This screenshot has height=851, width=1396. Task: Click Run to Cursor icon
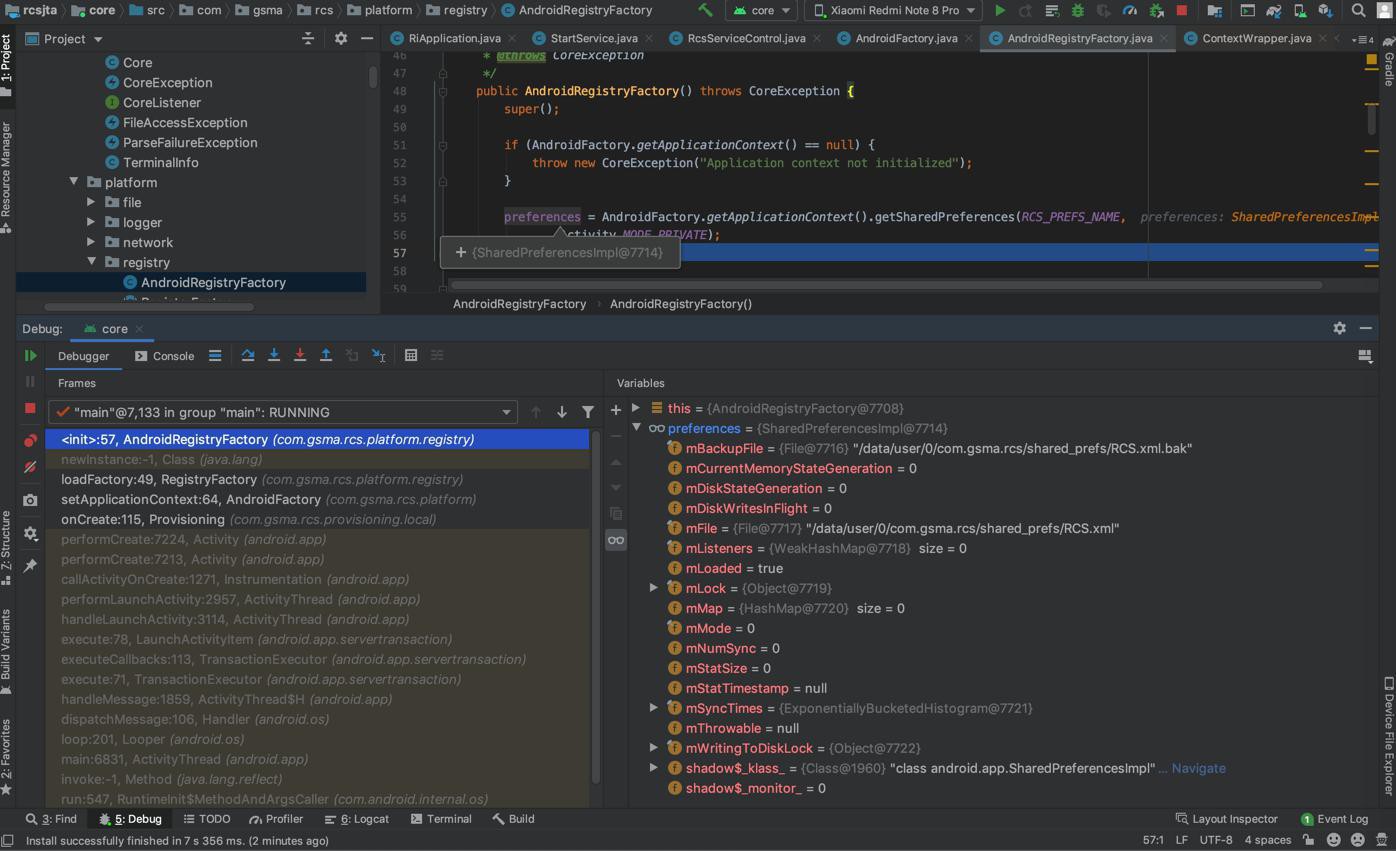(x=378, y=355)
